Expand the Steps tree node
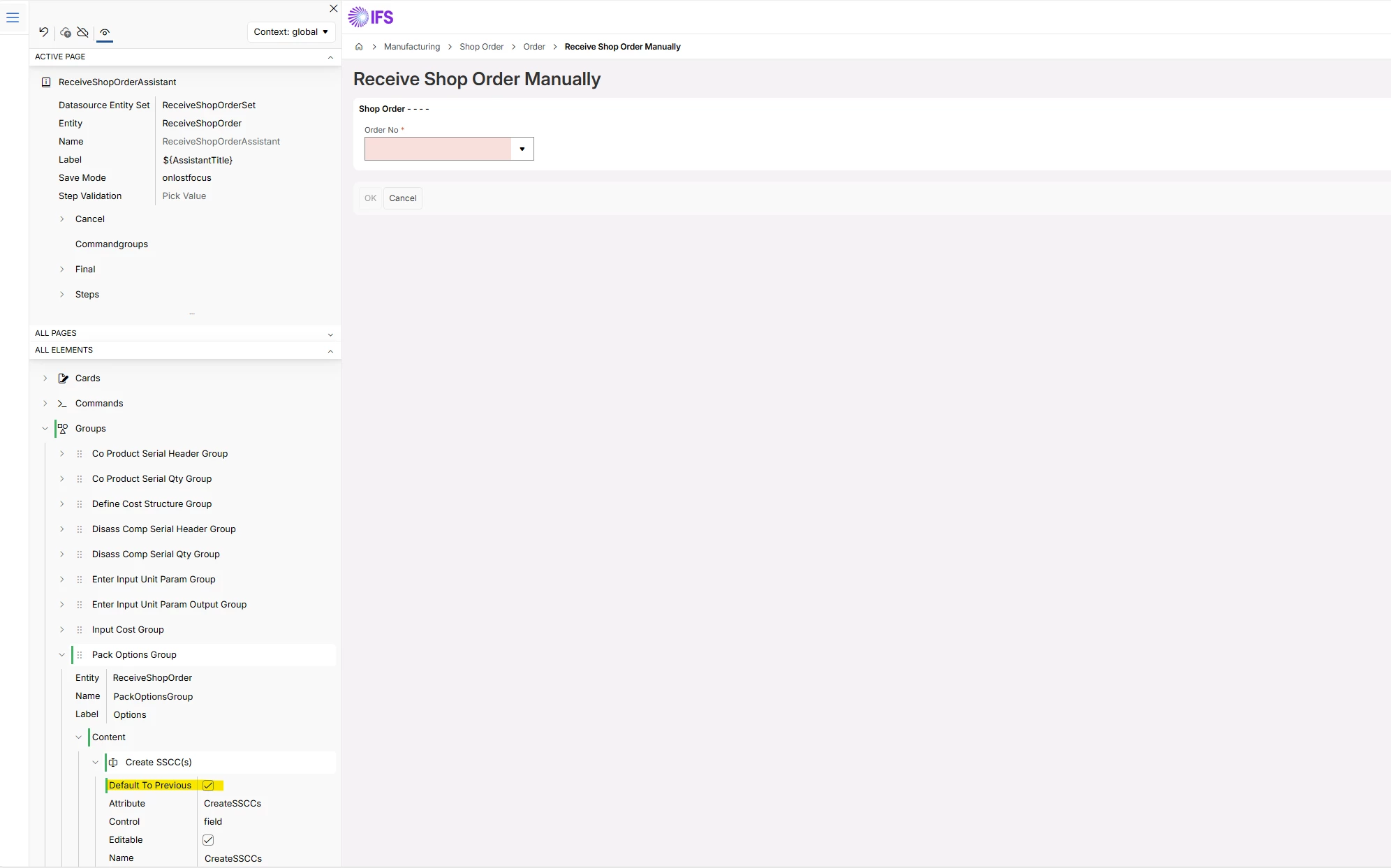This screenshot has width=1391, height=868. (62, 295)
